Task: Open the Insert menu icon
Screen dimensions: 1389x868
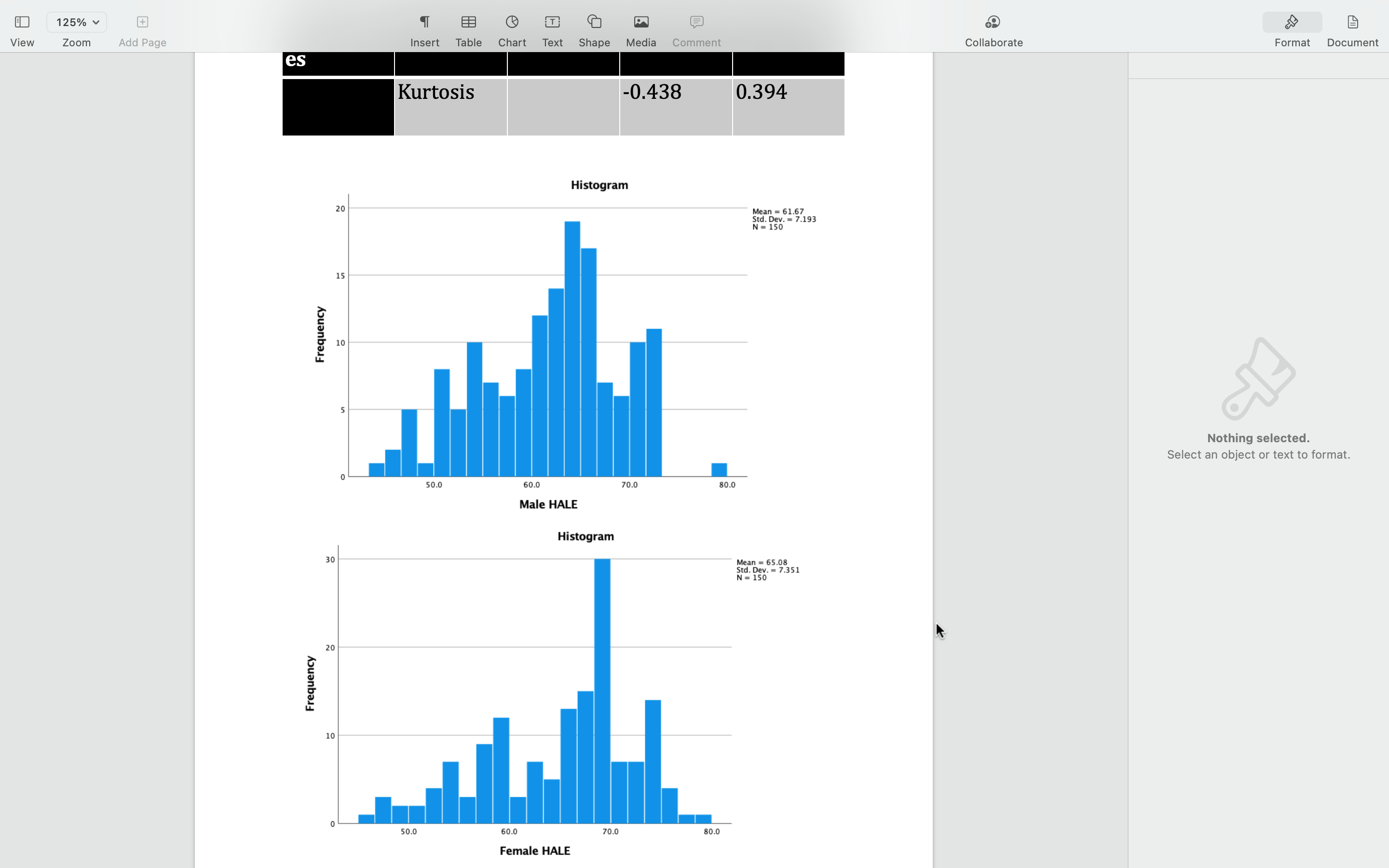Action: (x=424, y=22)
